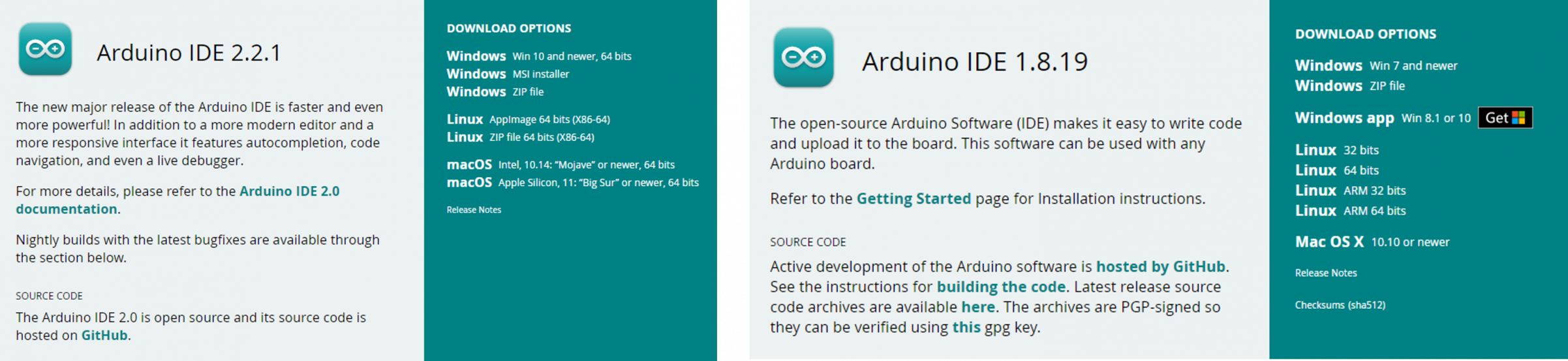
Task: Click the building the code link
Action: click(x=1000, y=287)
